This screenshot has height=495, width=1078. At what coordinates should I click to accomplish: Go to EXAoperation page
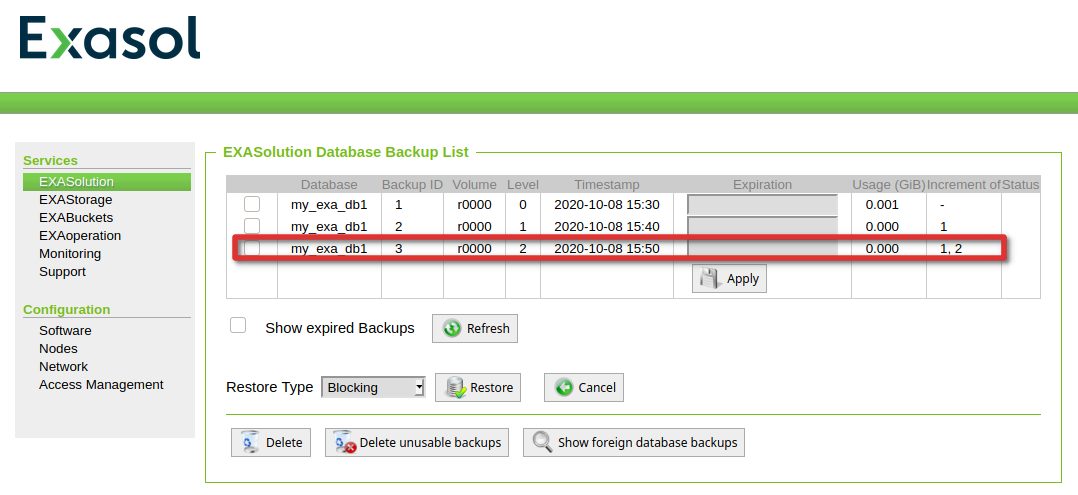coord(80,235)
